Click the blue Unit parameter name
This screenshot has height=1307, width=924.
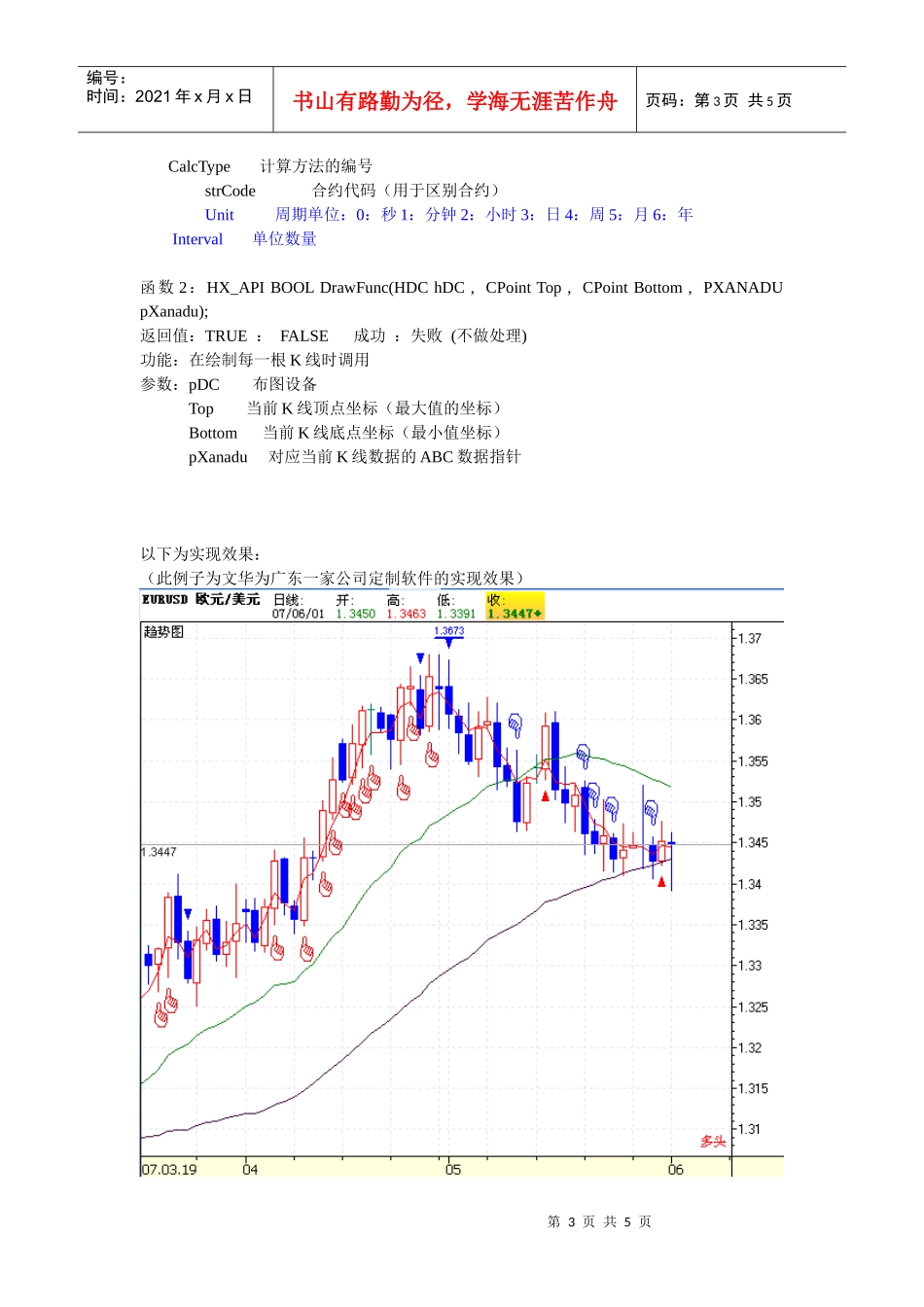pyautogui.click(x=220, y=215)
